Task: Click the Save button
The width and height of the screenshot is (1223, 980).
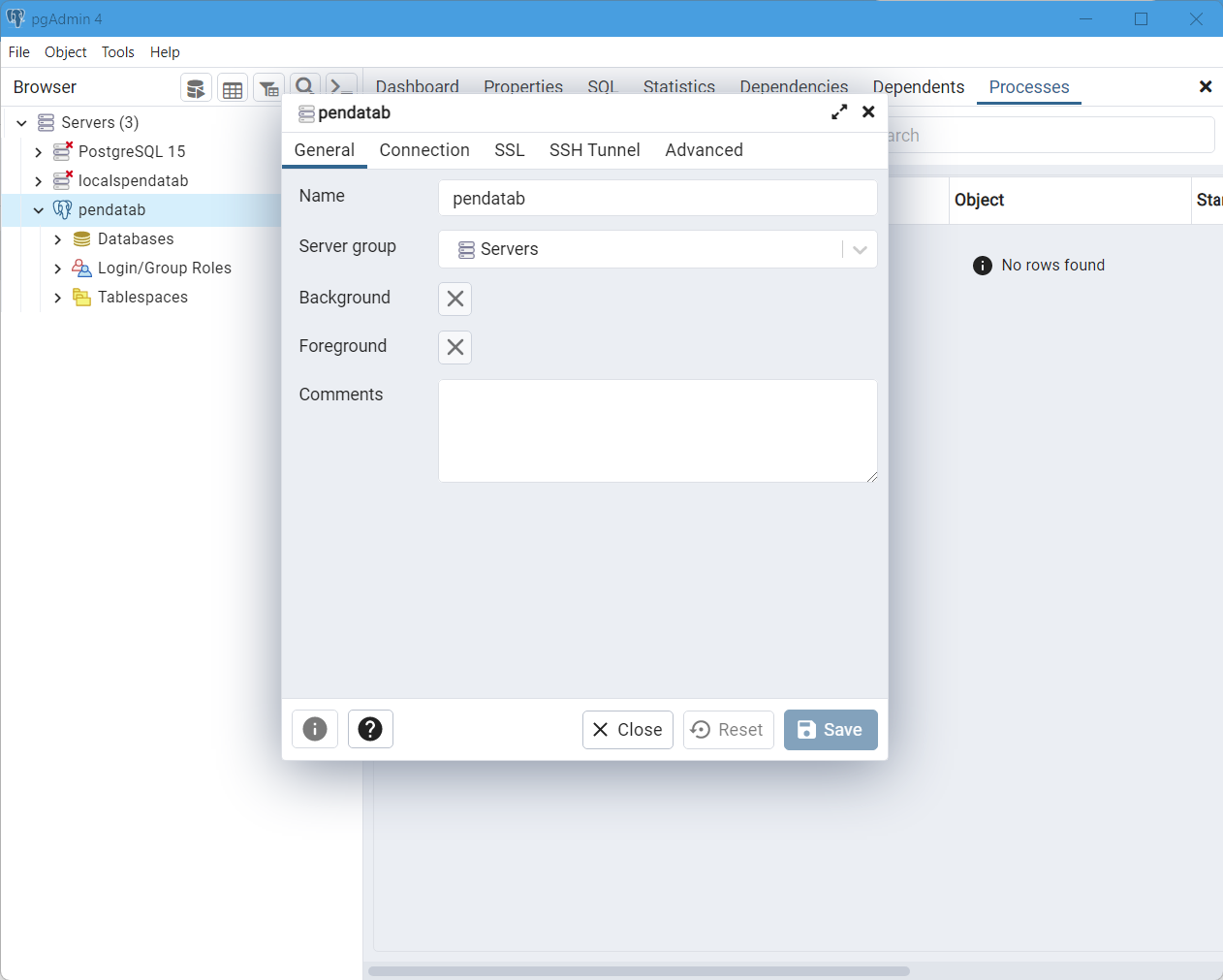Action: pos(831,729)
